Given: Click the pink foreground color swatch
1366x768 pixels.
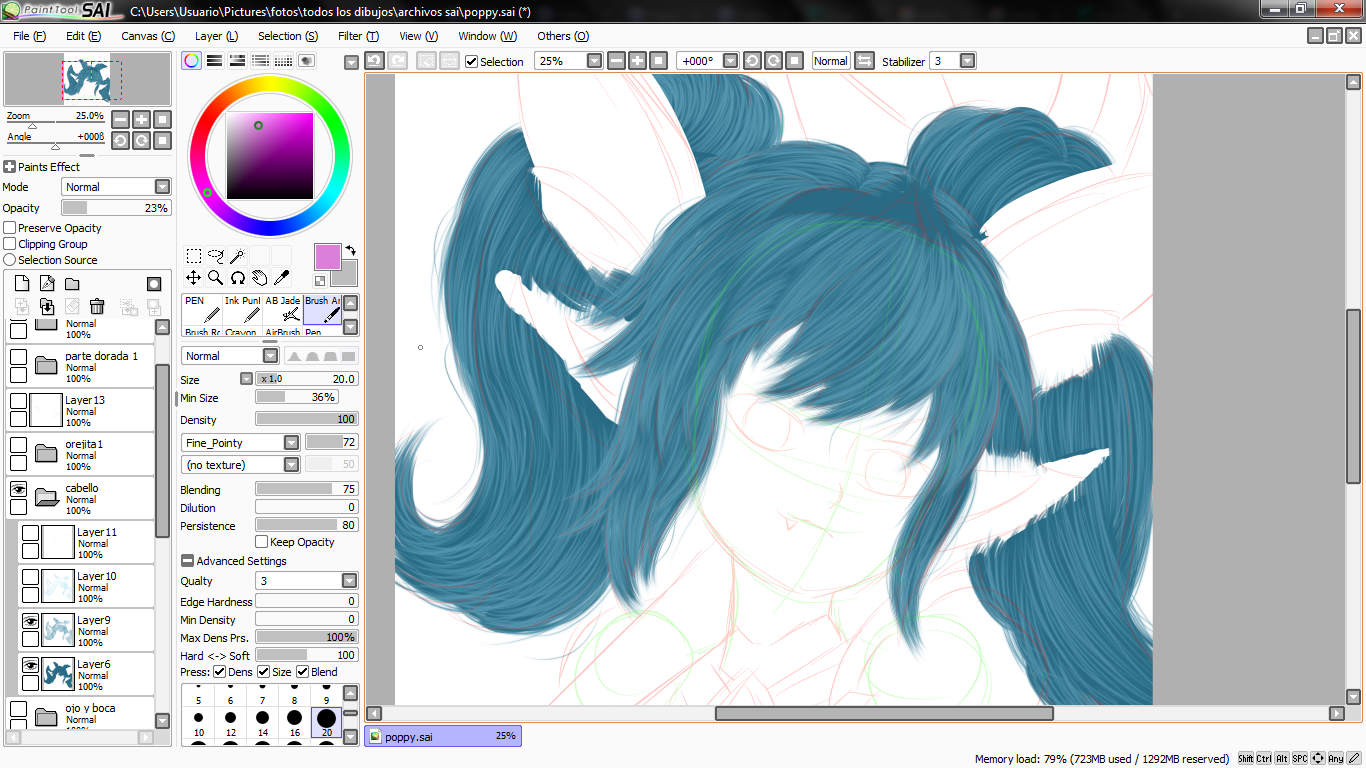Looking at the screenshot, I should click(x=327, y=256).
